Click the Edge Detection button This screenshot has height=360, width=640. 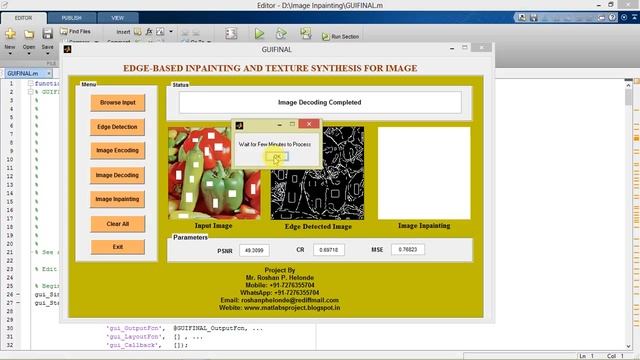pyautogui.click(x=118, y=127)
